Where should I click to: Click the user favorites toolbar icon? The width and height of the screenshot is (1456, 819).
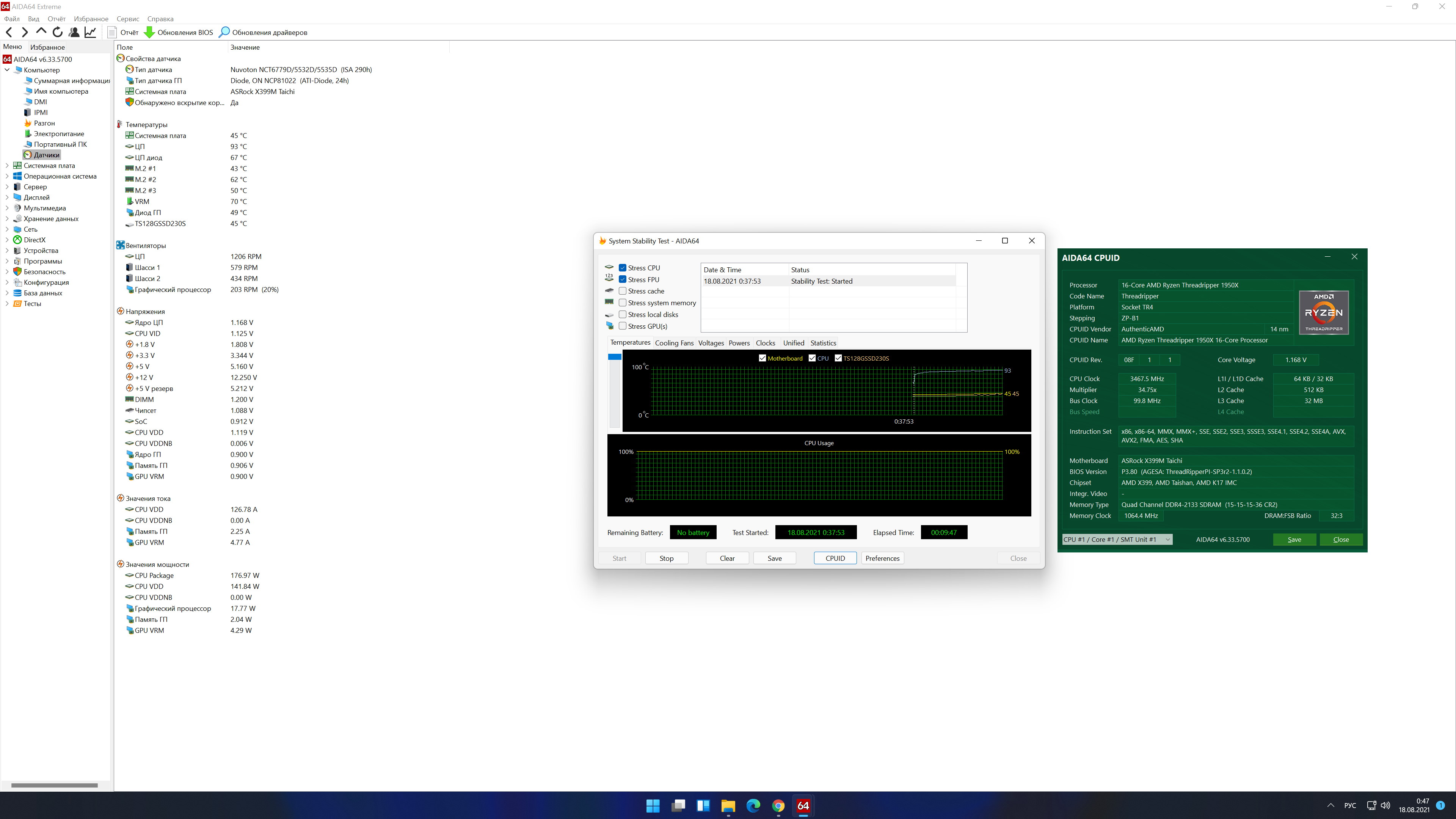[74, 32]
